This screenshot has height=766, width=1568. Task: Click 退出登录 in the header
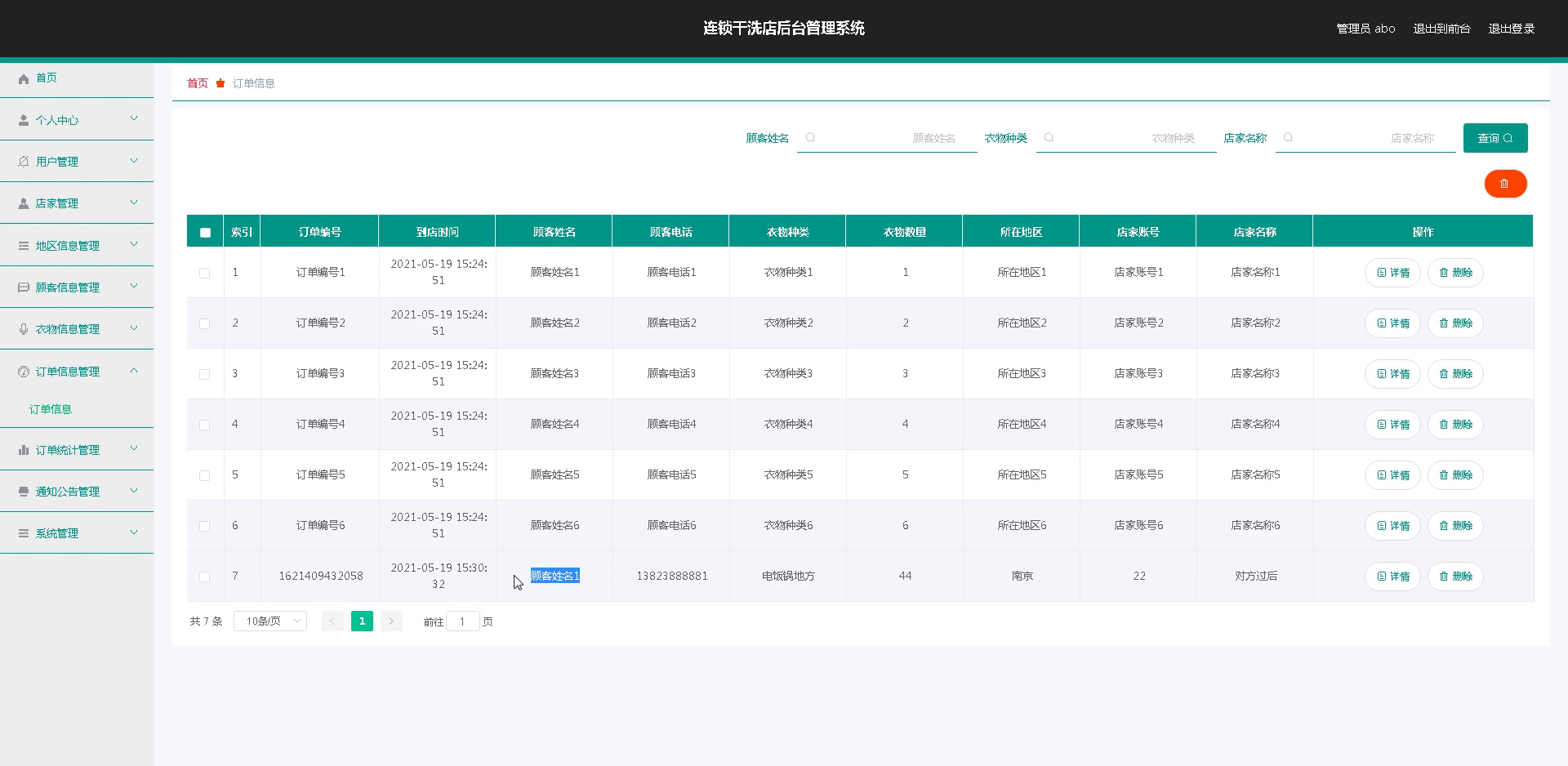(x=1511, y=29)
